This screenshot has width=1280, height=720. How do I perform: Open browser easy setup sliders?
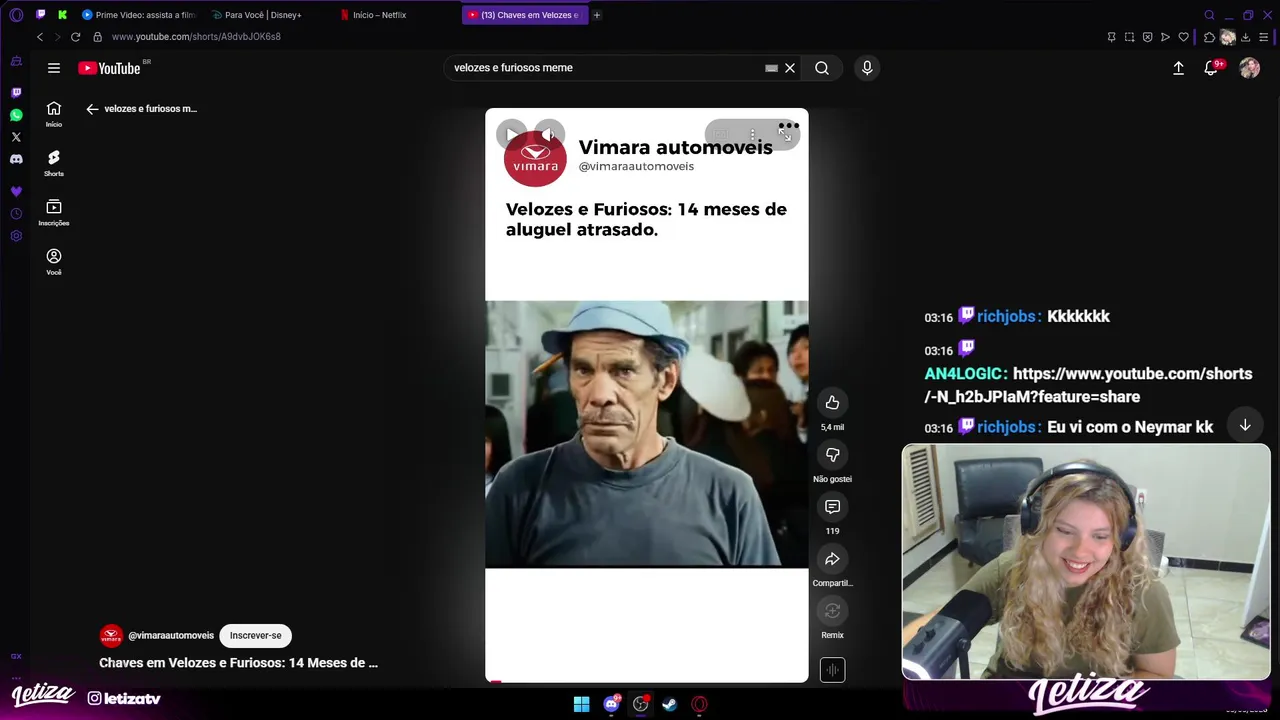click(x=1264, y=37)
